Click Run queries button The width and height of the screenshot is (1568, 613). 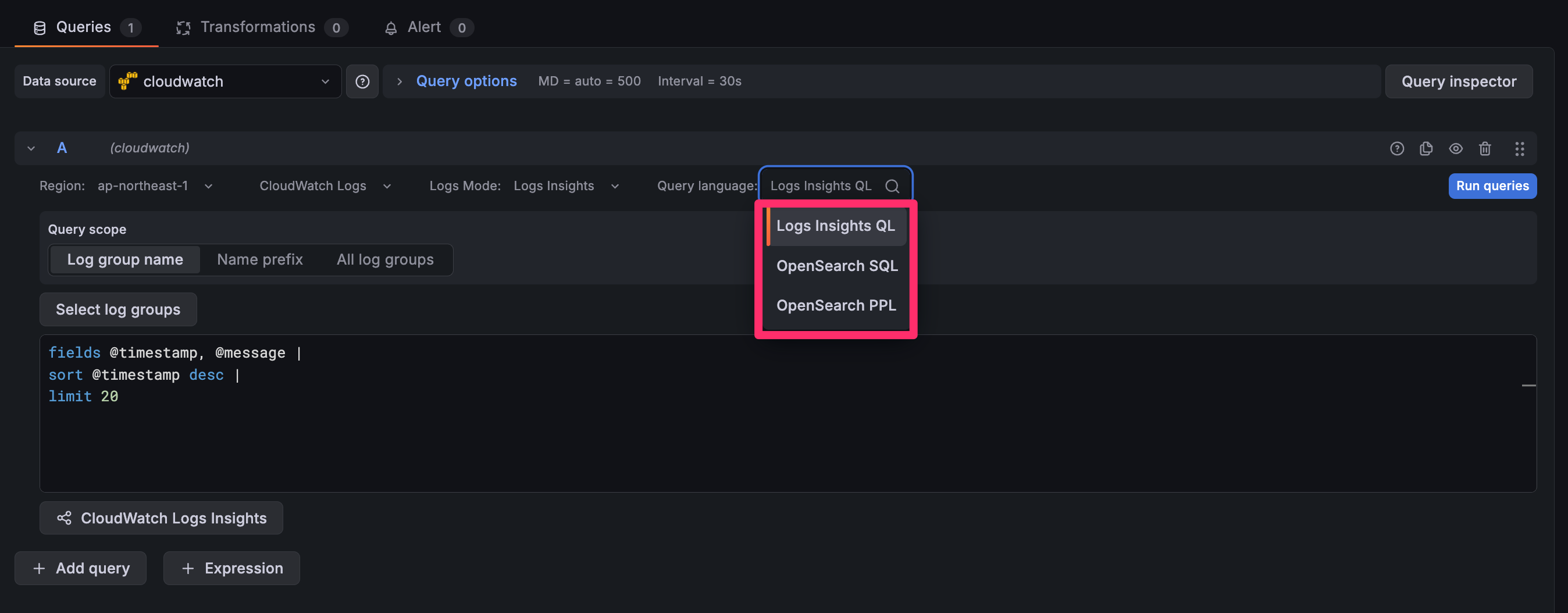click(x=1492, y=186)
